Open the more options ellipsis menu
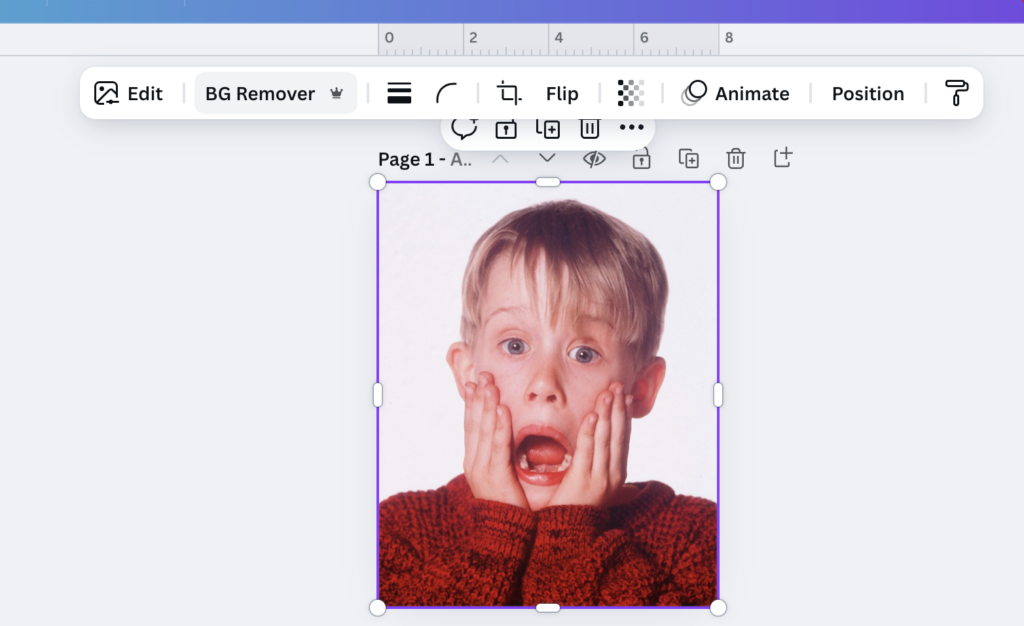The width and height of the screenshot is (1024, 626). pos(632,127)
